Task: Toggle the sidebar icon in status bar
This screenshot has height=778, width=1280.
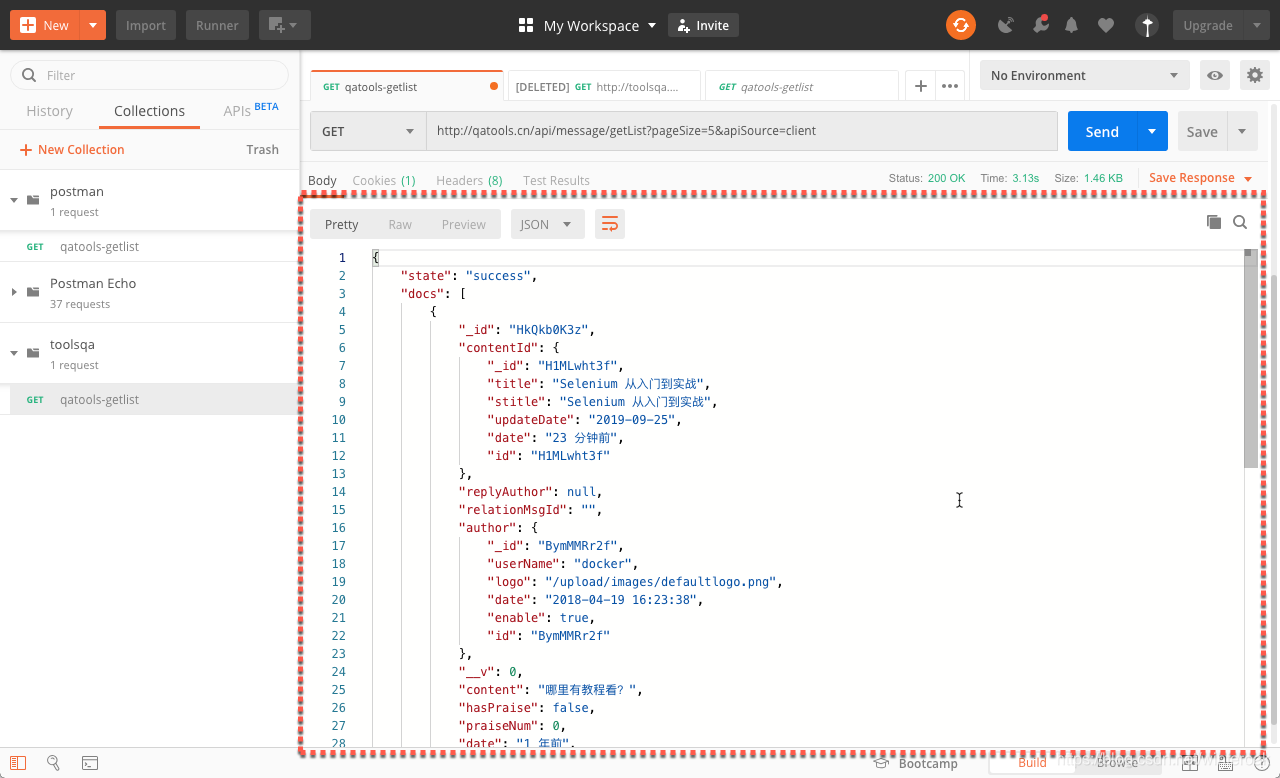Action: 18,763
